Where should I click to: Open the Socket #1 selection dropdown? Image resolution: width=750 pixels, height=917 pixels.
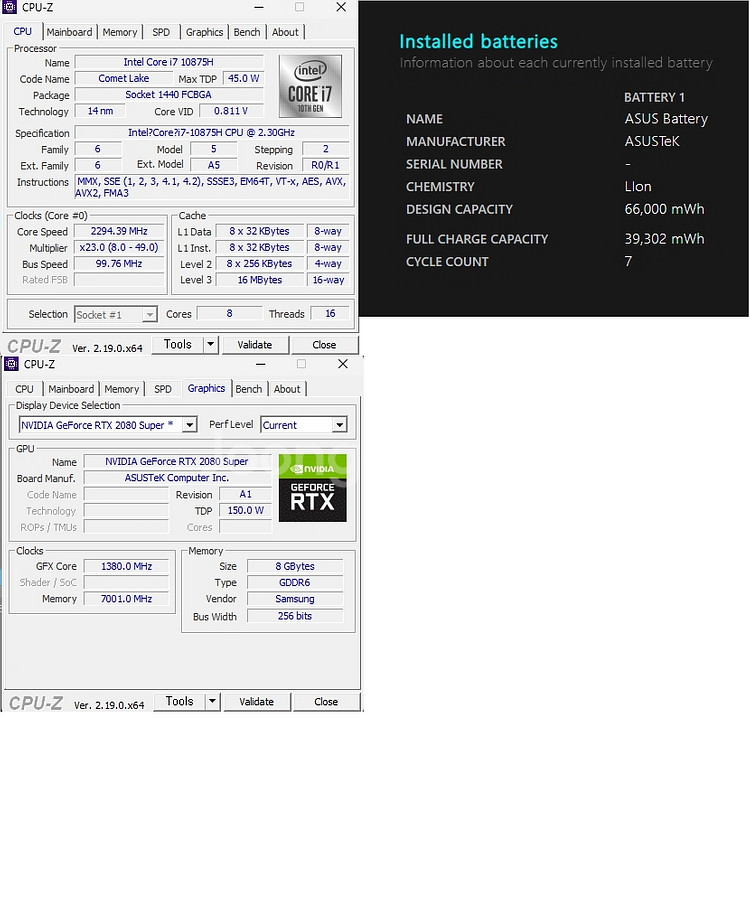click(149, 314)
